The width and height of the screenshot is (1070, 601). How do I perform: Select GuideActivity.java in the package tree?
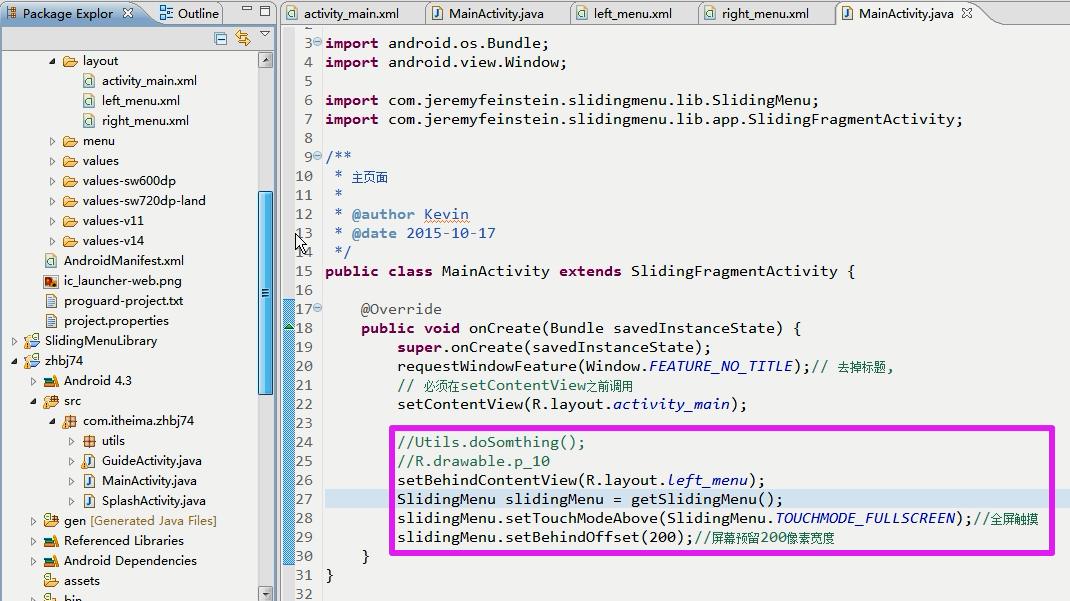click(x=151, y=461)
